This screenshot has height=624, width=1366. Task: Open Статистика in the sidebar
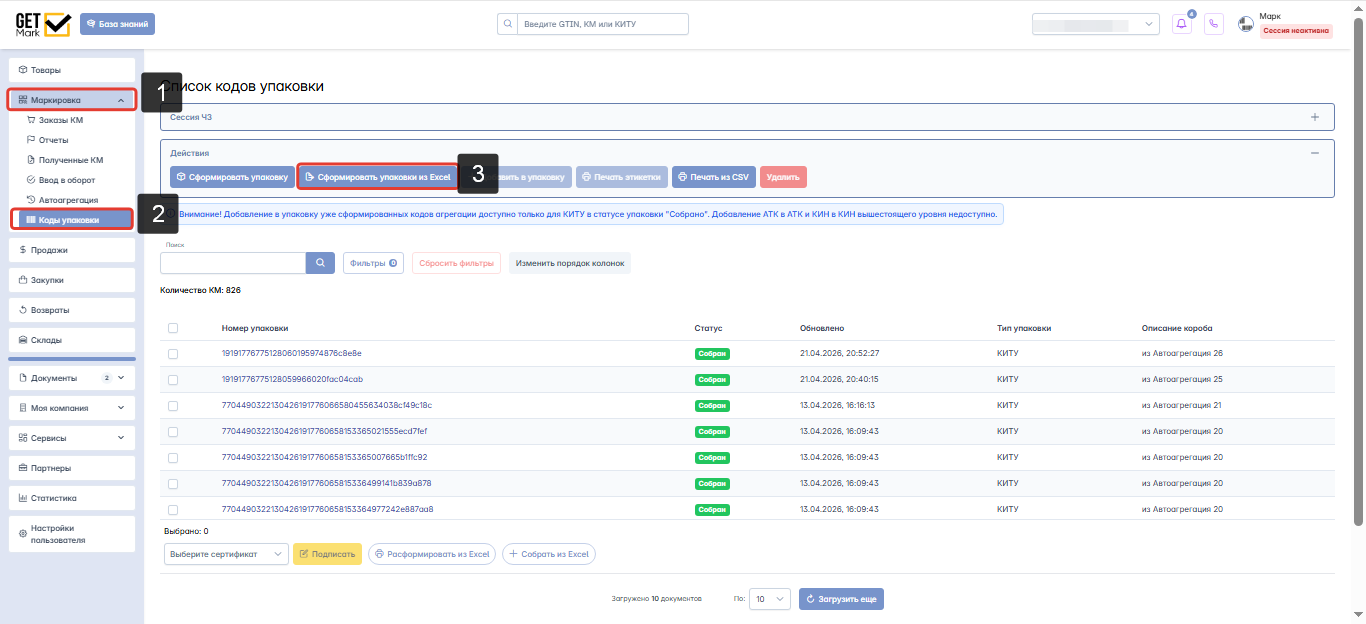(72, 498)
